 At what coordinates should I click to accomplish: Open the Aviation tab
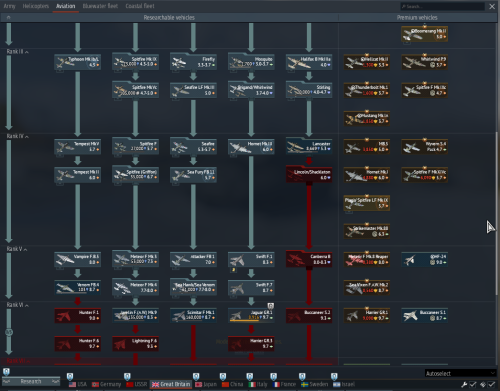65,6
